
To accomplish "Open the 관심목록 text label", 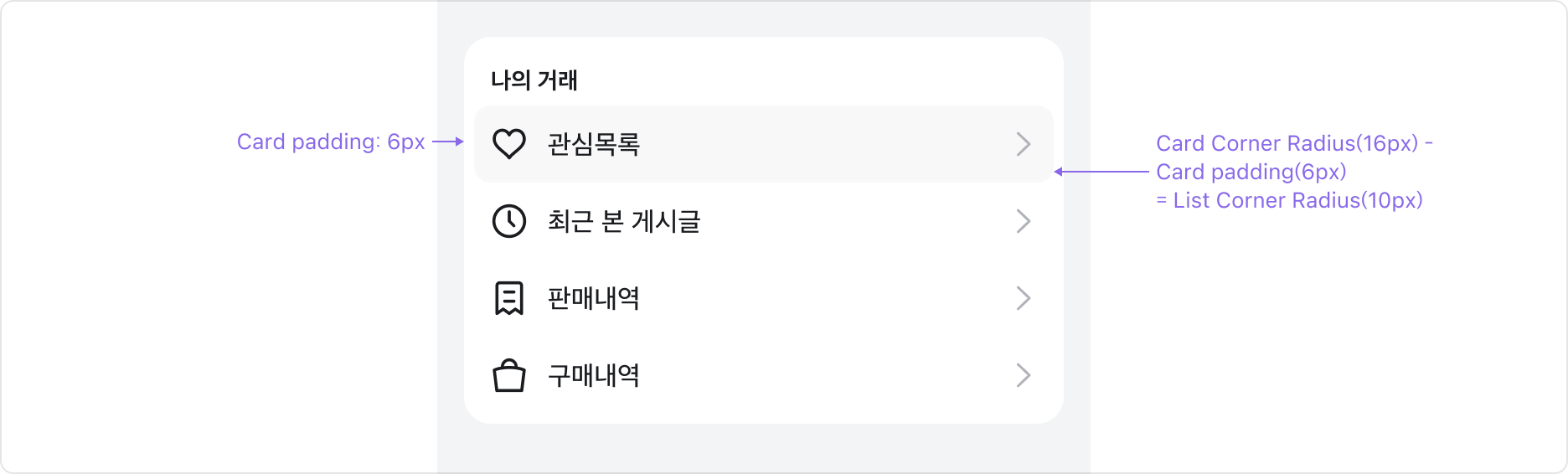I will click(594, 144).
